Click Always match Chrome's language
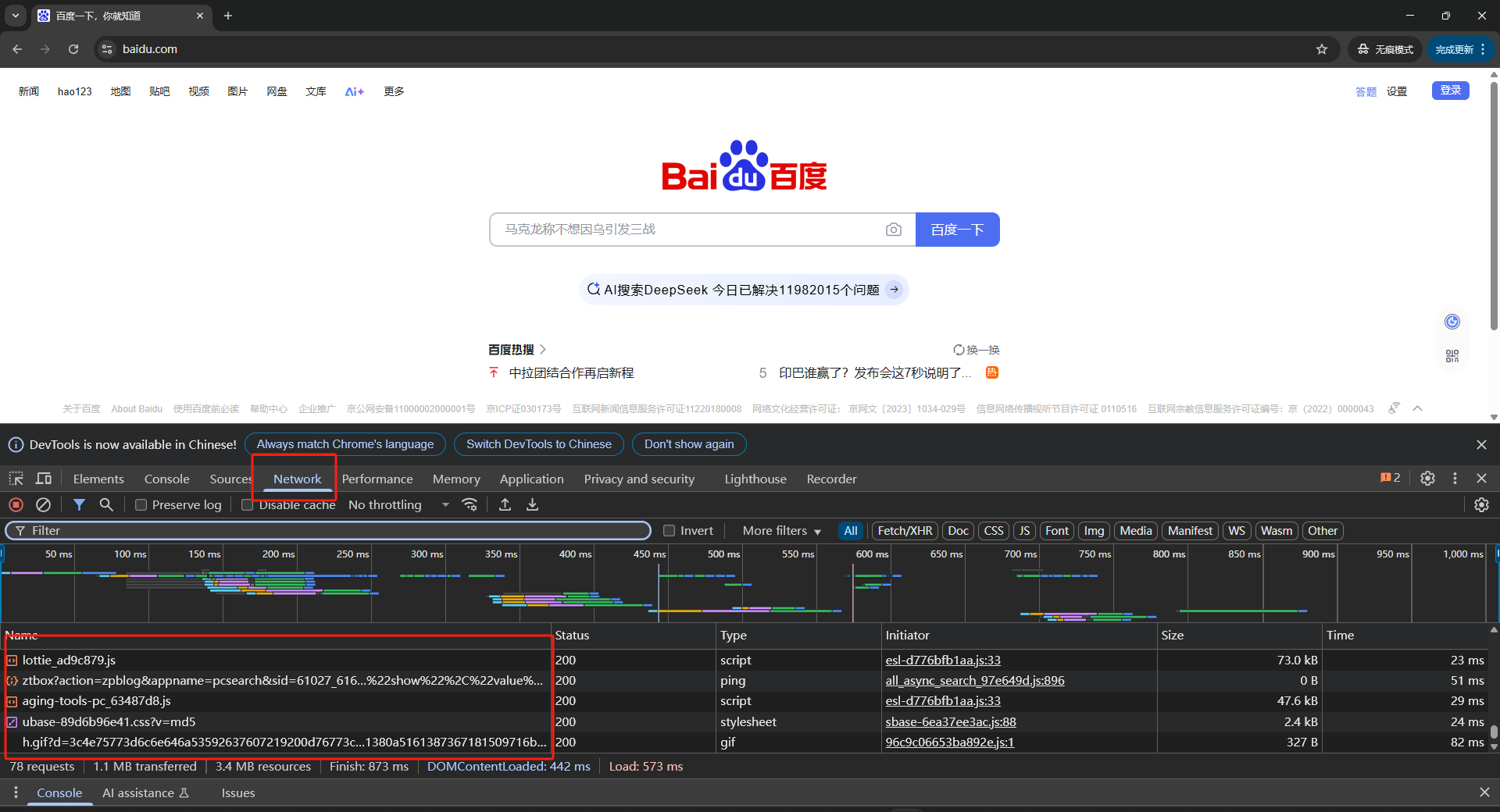Image resolution: width=1500 pixels, height=812 pixels. click(x=345, y=444)
